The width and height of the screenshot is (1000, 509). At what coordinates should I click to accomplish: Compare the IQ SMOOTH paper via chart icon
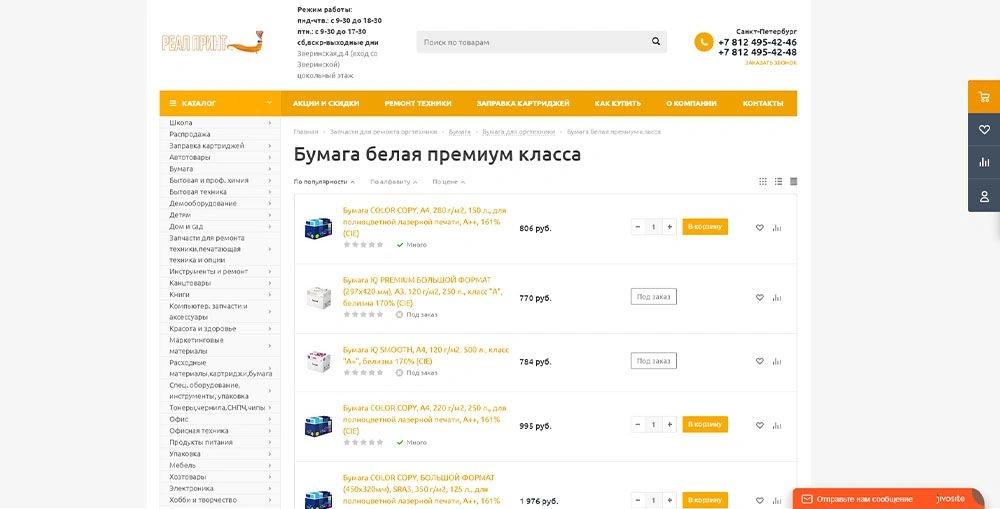(777, 361)
